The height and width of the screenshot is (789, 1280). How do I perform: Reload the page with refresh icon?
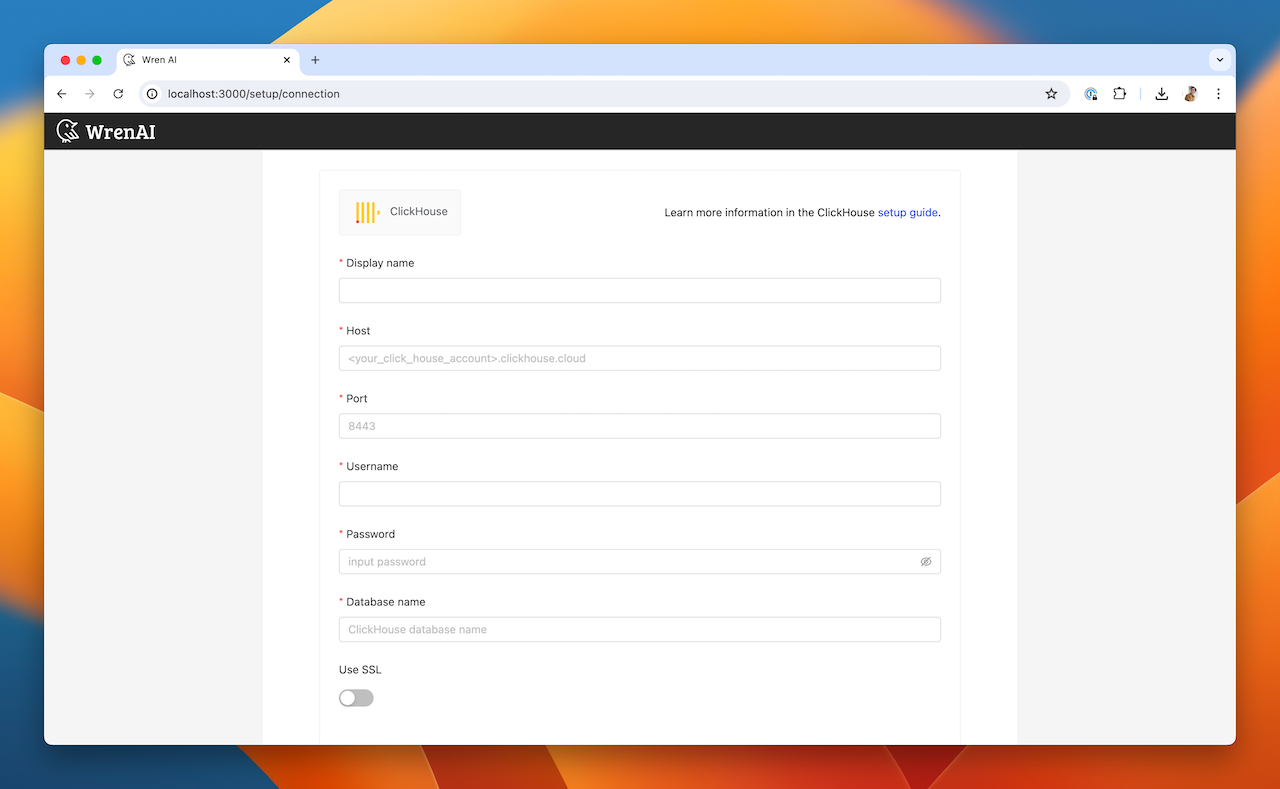(118, 94)
